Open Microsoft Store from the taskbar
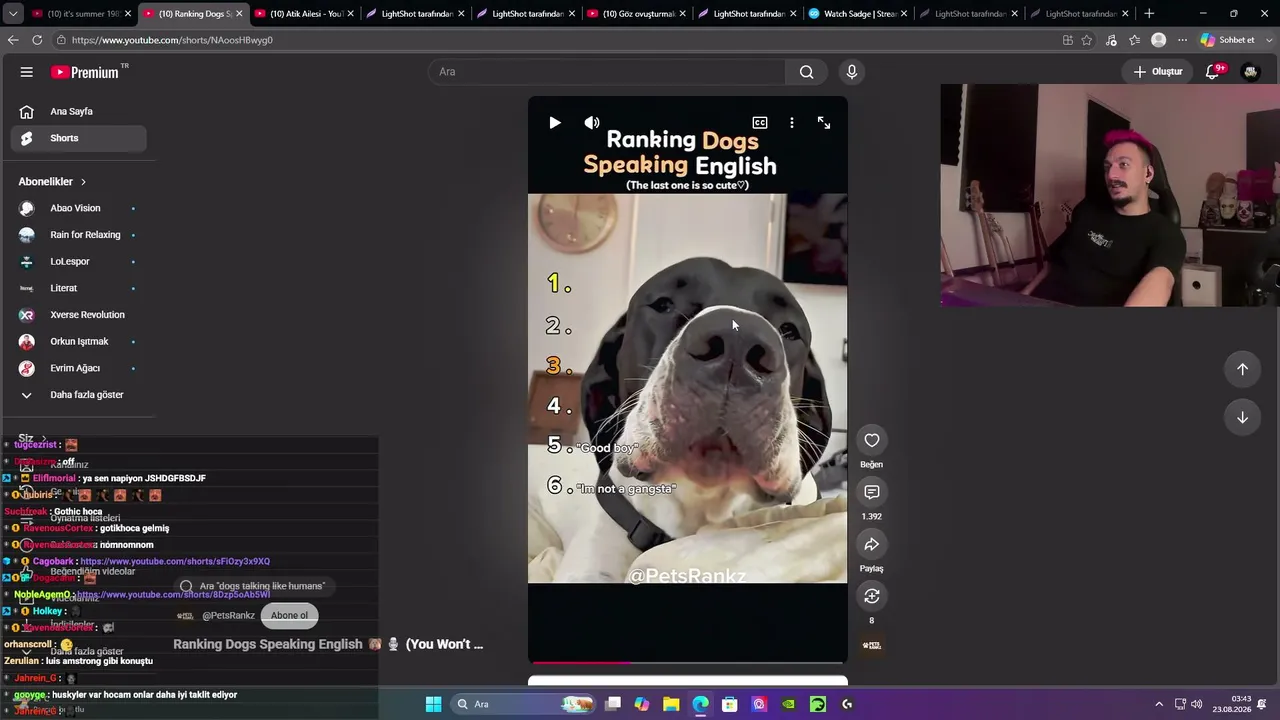This screenshot has width=1280, height=720. click(x=730, y=704)
